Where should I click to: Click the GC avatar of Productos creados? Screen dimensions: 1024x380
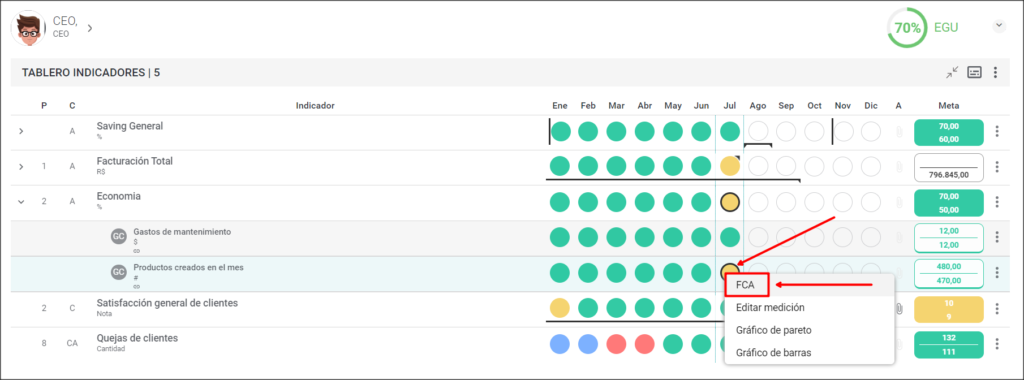[x=118, y=272]
